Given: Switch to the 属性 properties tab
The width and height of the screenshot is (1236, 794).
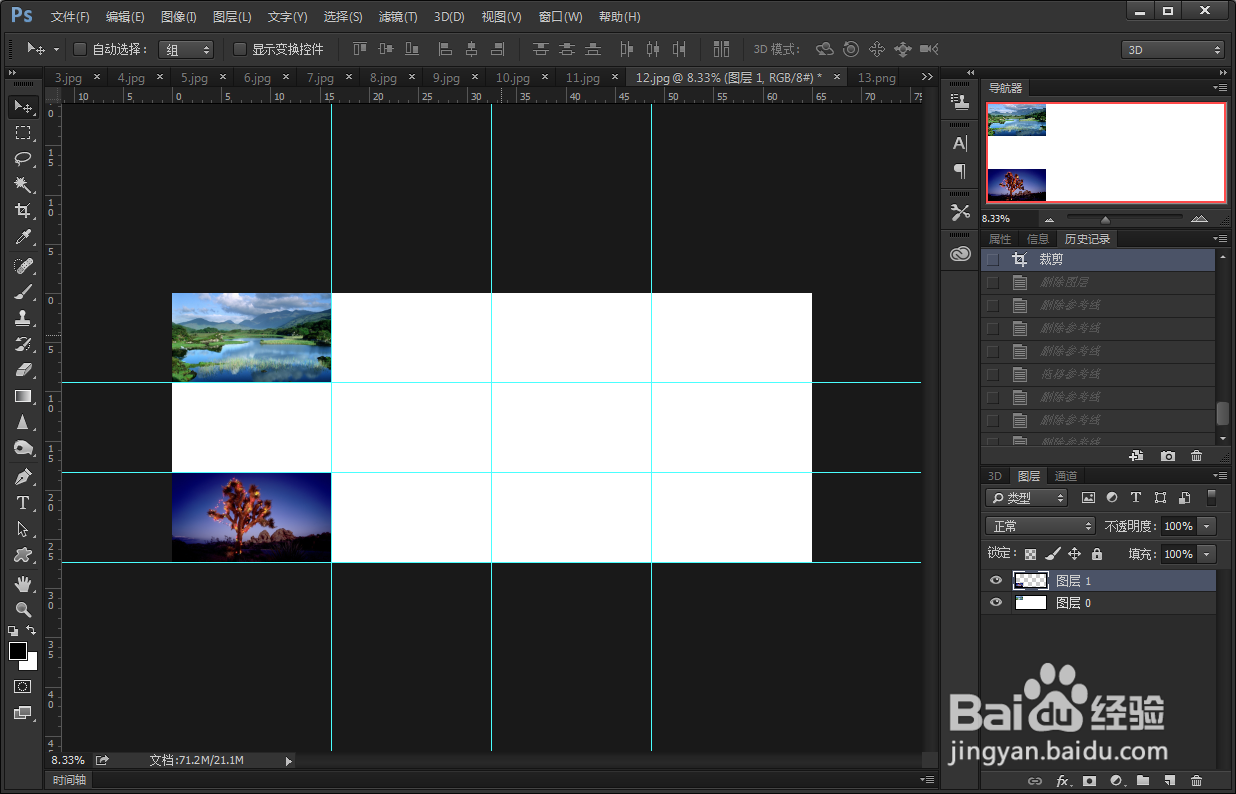Looking at the screenshot, I should click(1000, 239).
